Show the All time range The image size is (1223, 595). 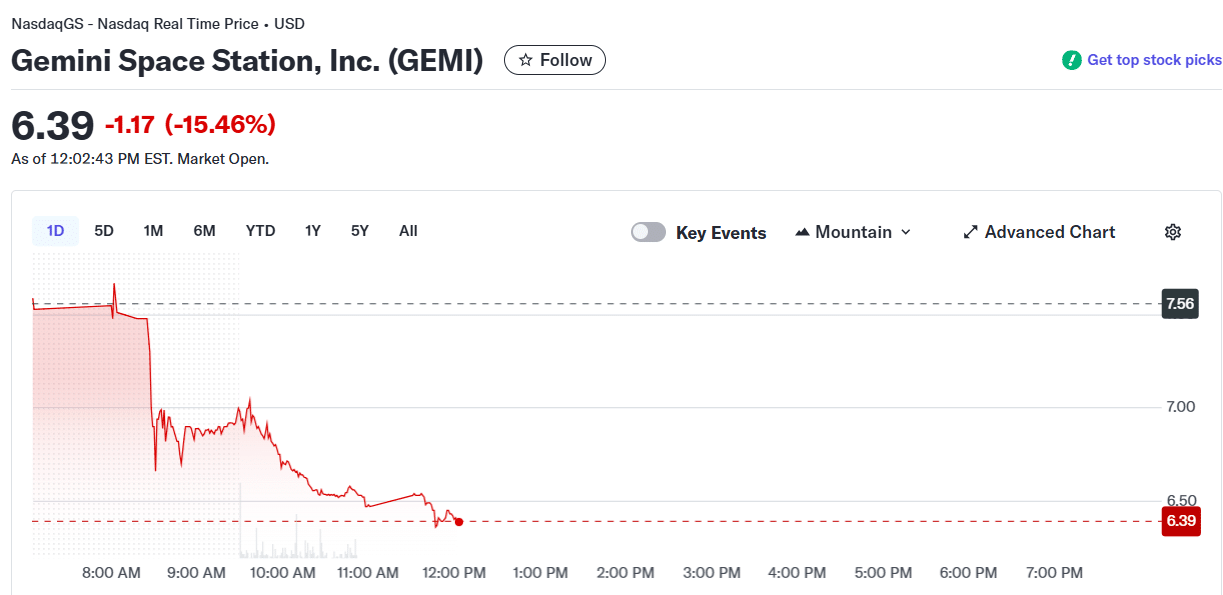click(x=408, y=231)
